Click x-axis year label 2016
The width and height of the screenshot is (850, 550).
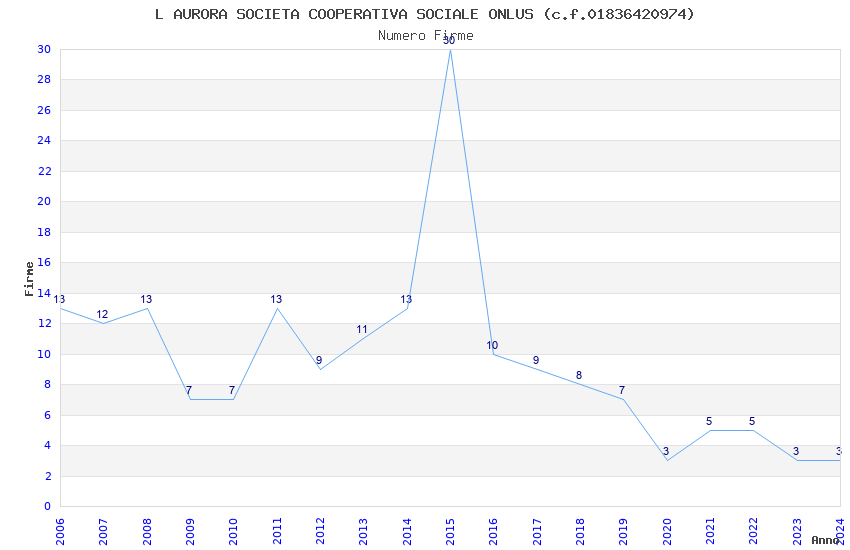(x=494, y=532)
